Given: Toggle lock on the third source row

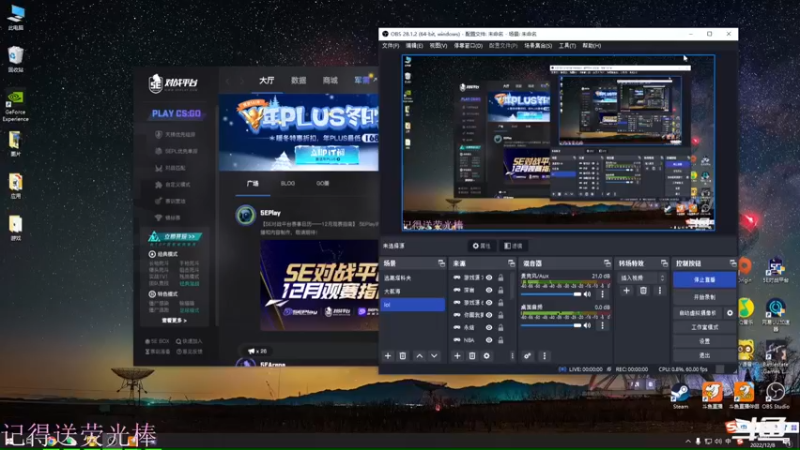Looking at the screenshot, I should (501, 303).
